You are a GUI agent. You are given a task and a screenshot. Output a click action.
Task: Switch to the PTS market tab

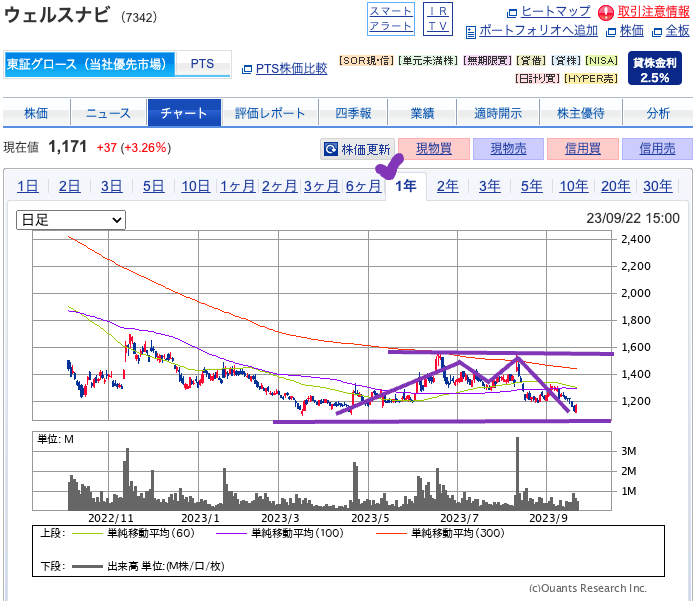click(x=203, y=64)
